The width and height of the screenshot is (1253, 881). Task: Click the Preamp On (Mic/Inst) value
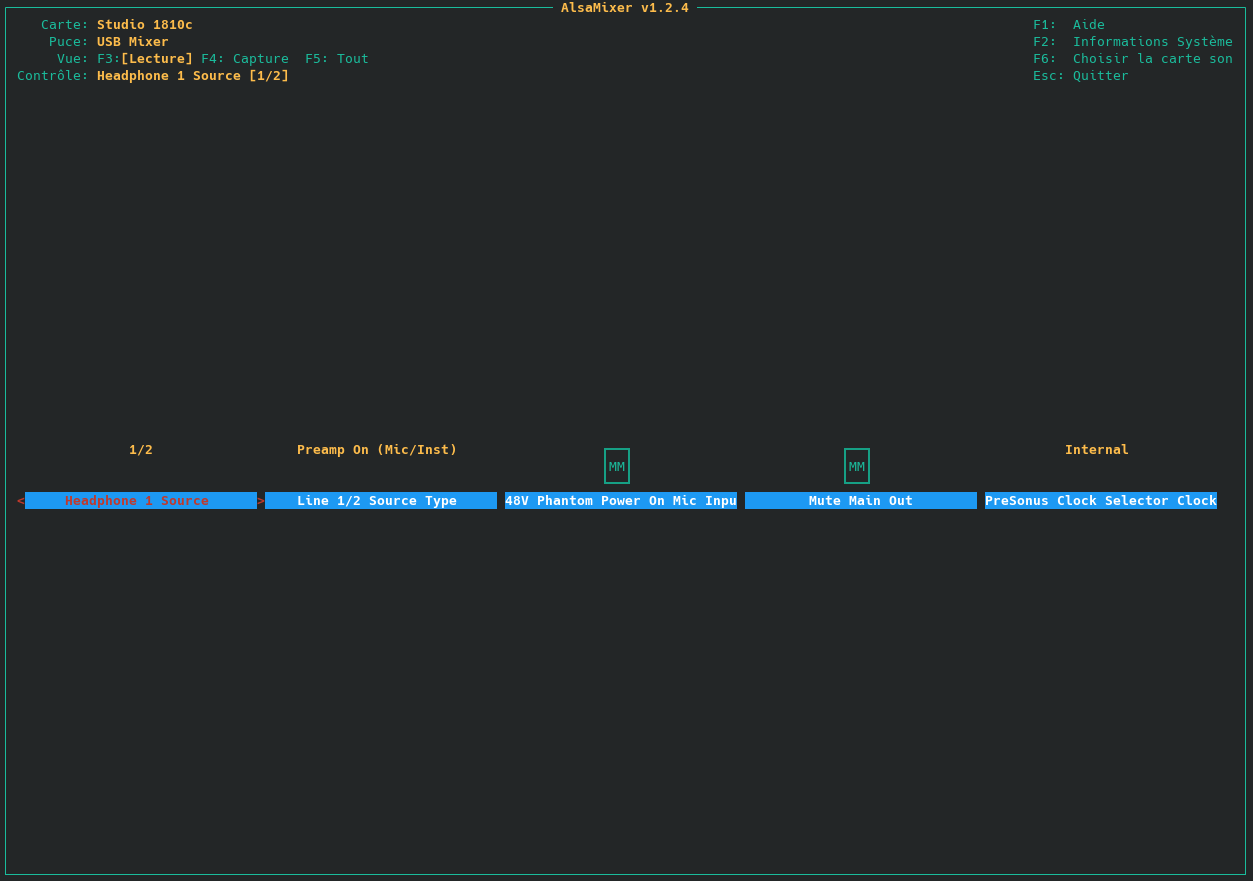pyautogui.click(x=377, y=450)
